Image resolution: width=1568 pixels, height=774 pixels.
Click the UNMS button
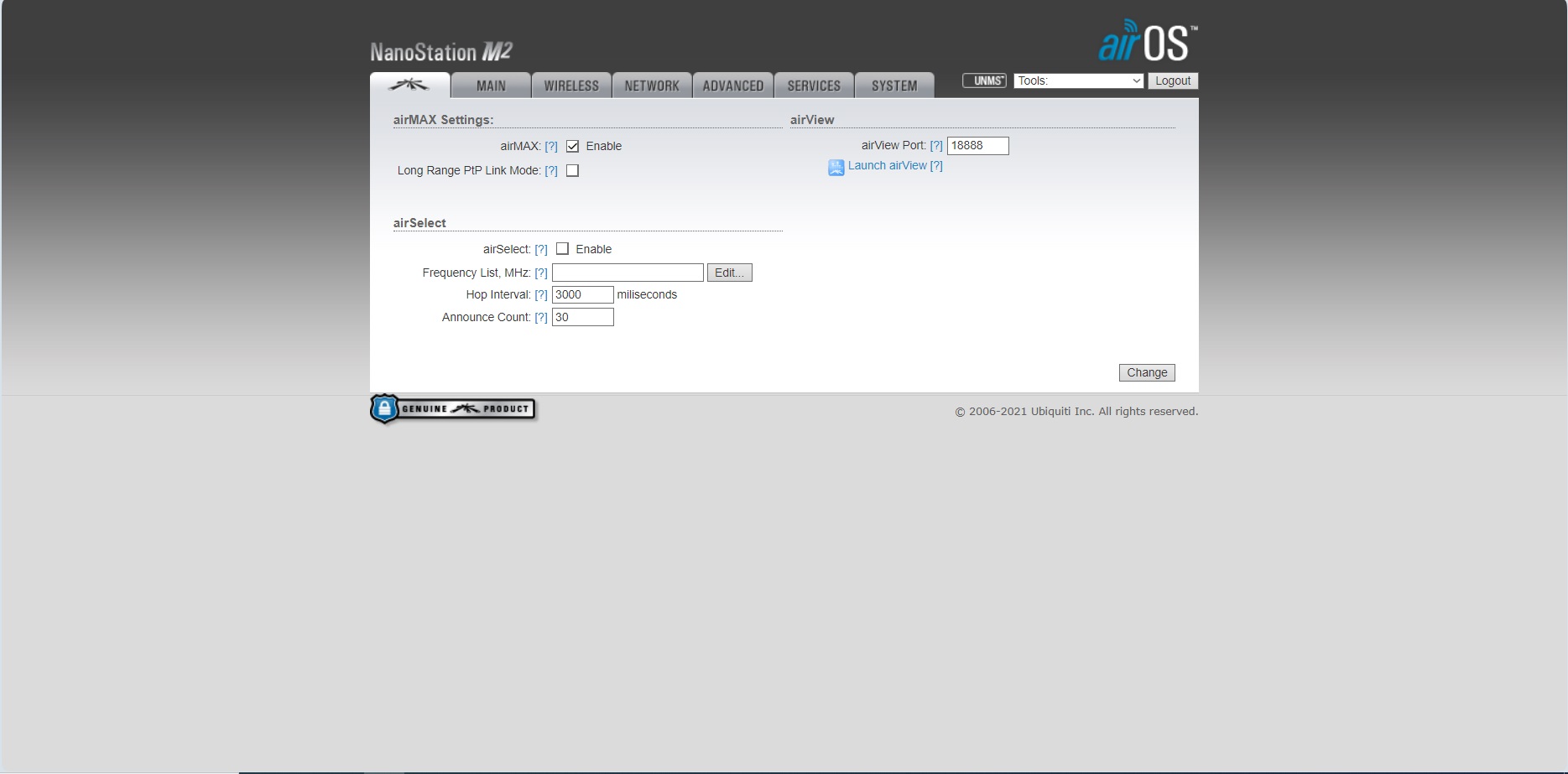[984, 81]
